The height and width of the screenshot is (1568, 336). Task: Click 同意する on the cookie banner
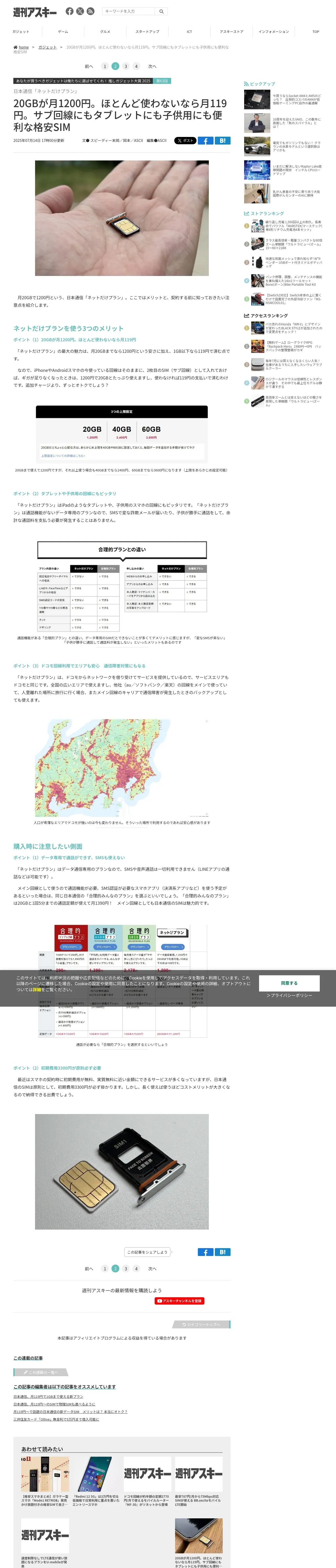[289, 983]
